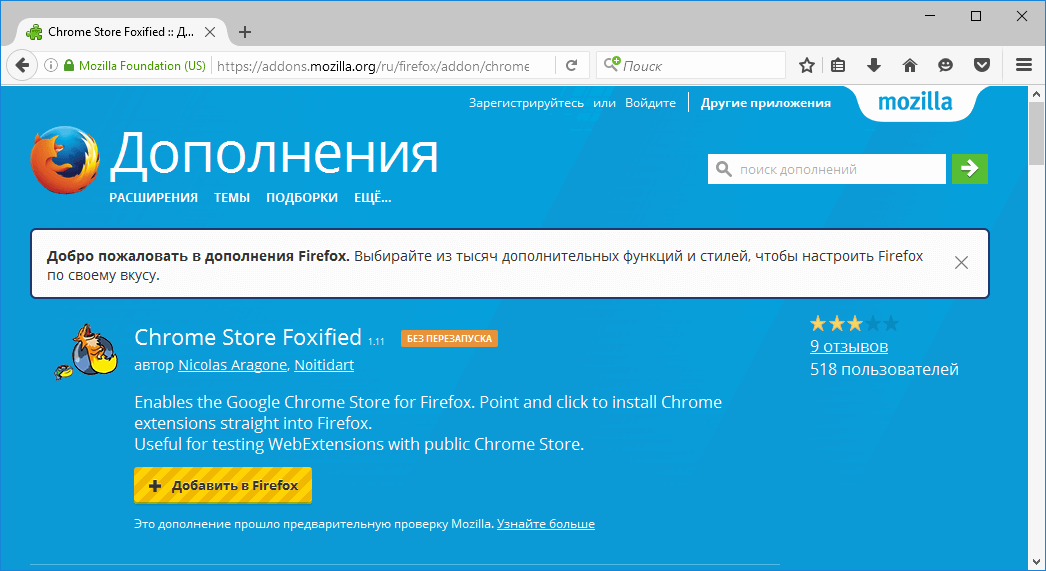Viewport: 1046px width, 571px height.
Task: Open site information via the info icon
Action: coord(51,65)
